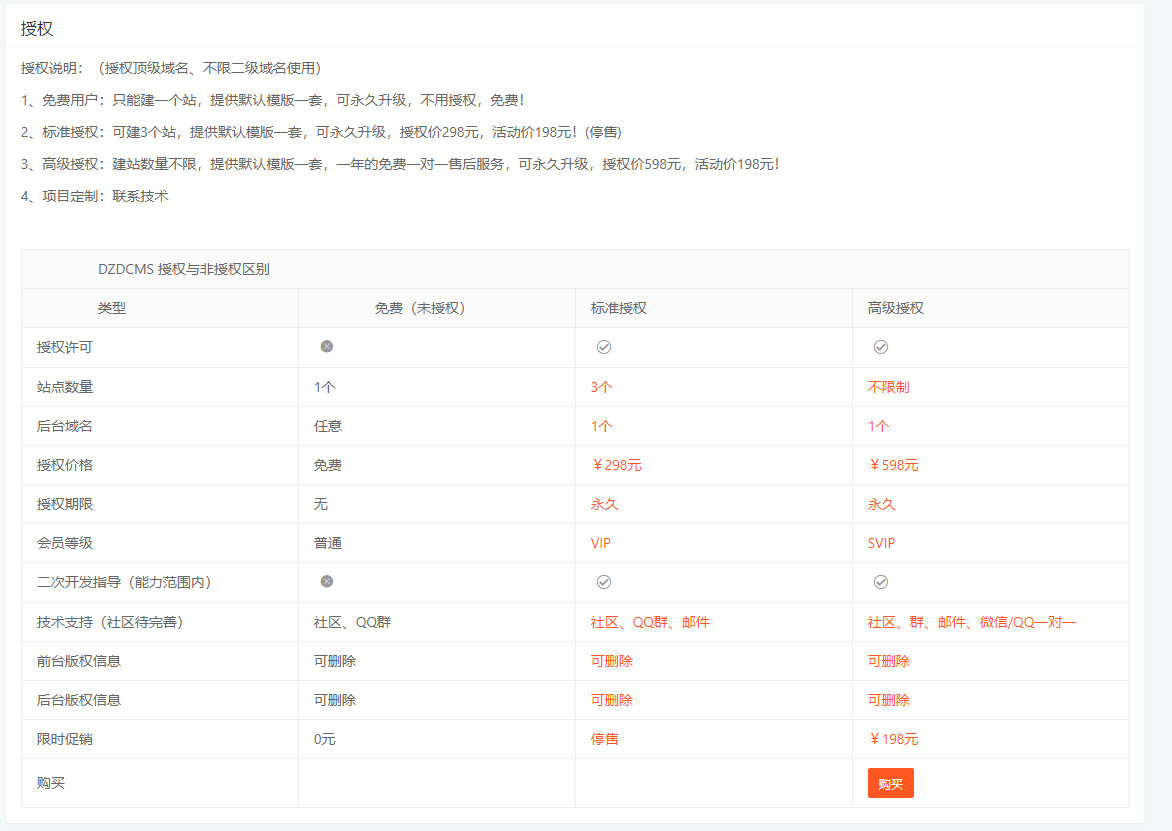Click the check icon under 高级授权 for 授权许可
Viewport: 1172px width, 831px height.
tap(881, 347)
